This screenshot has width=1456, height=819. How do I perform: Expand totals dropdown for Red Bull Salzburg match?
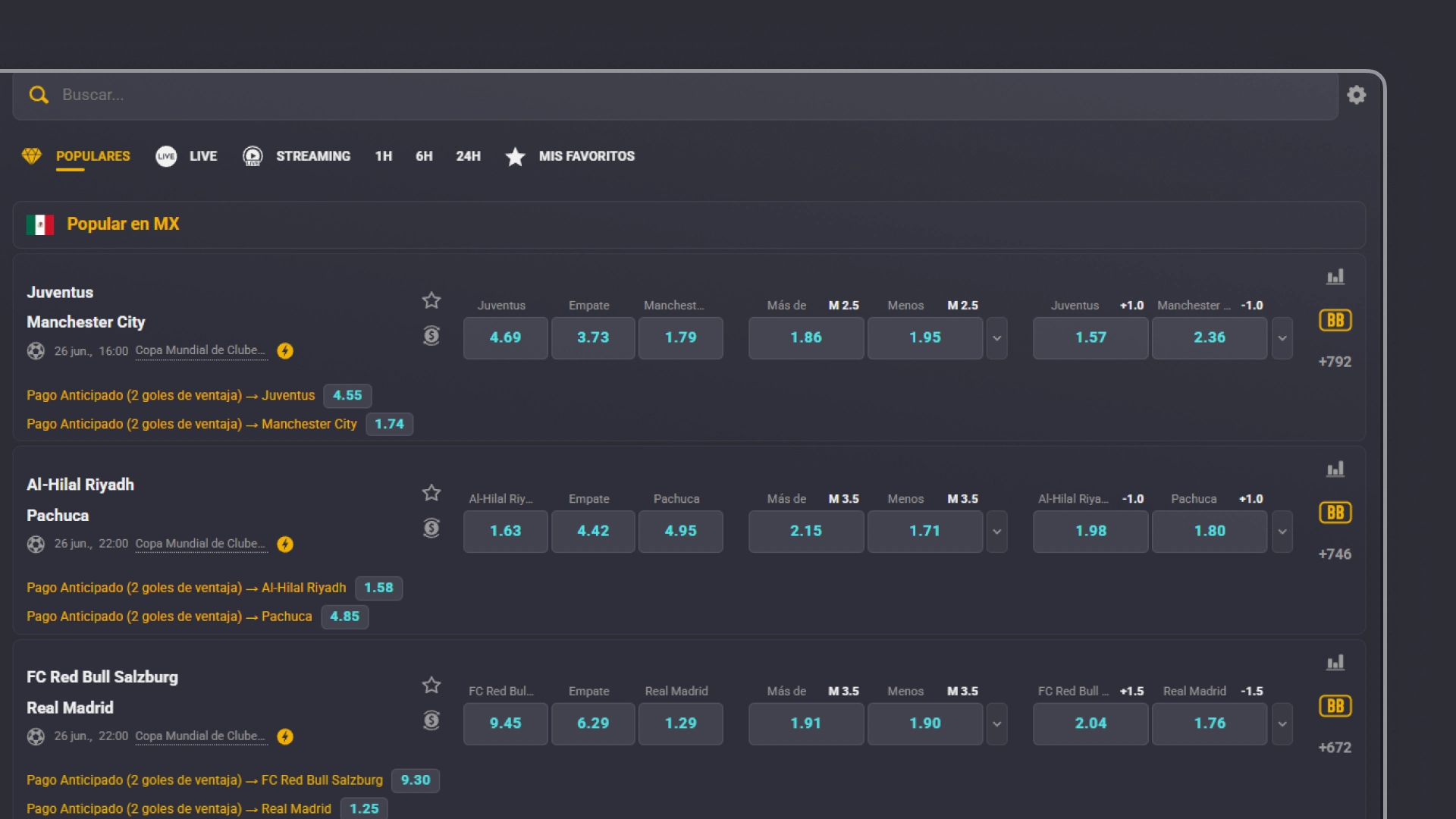(997, 724)
